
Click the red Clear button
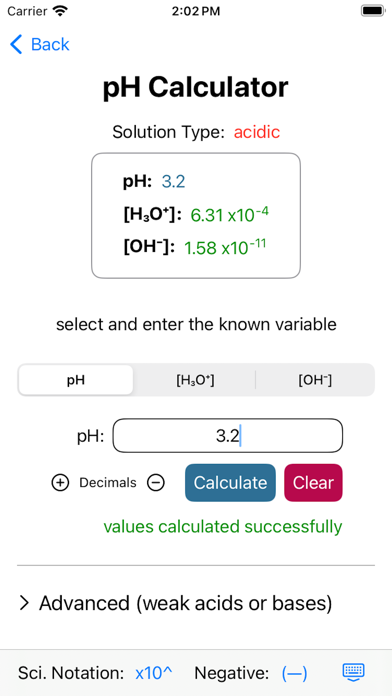(x=313, y=482)
